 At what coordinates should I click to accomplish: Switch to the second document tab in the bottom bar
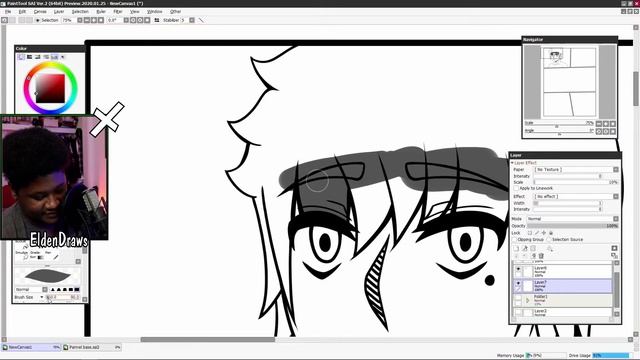[x=91, y=347]
